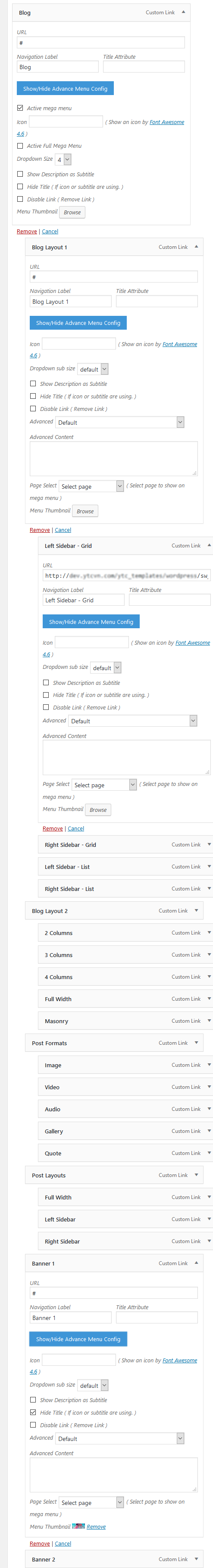
Task: Open the Dropdown Size selector for Blog
Action: point(63,159)
